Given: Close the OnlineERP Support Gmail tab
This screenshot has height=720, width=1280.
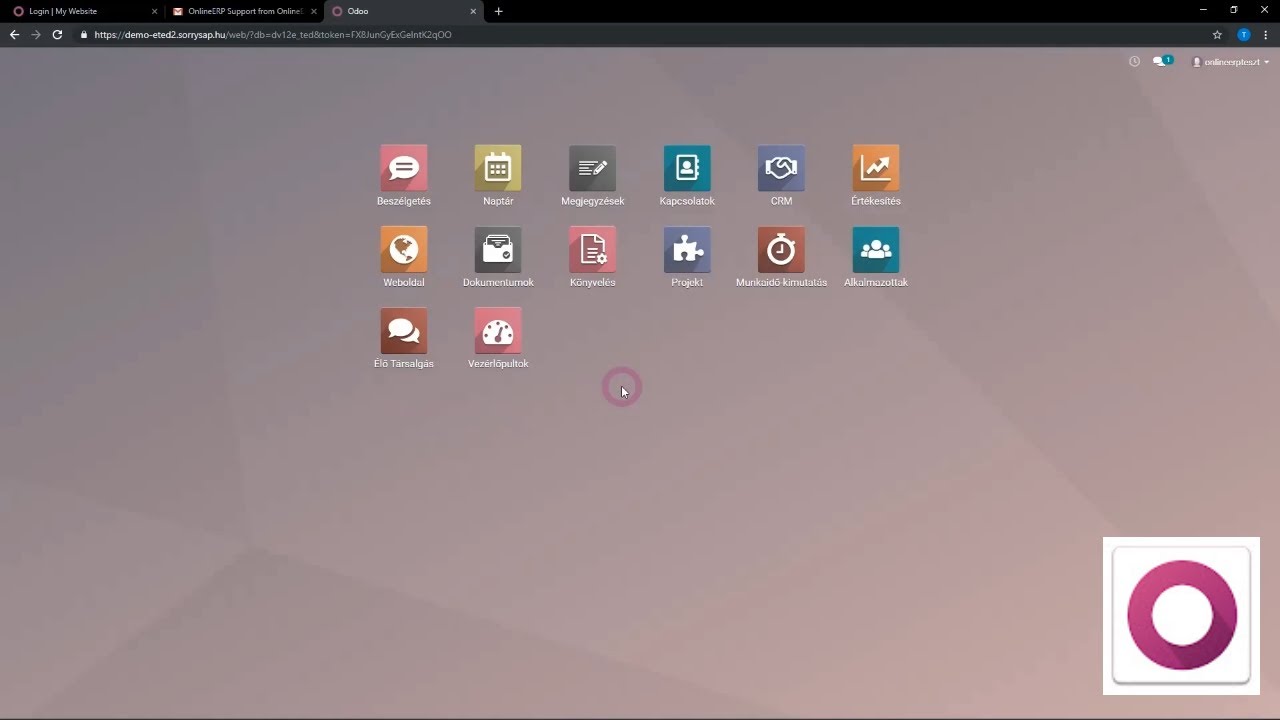Looking at the screenshot, I should click(x=314, y=11).
